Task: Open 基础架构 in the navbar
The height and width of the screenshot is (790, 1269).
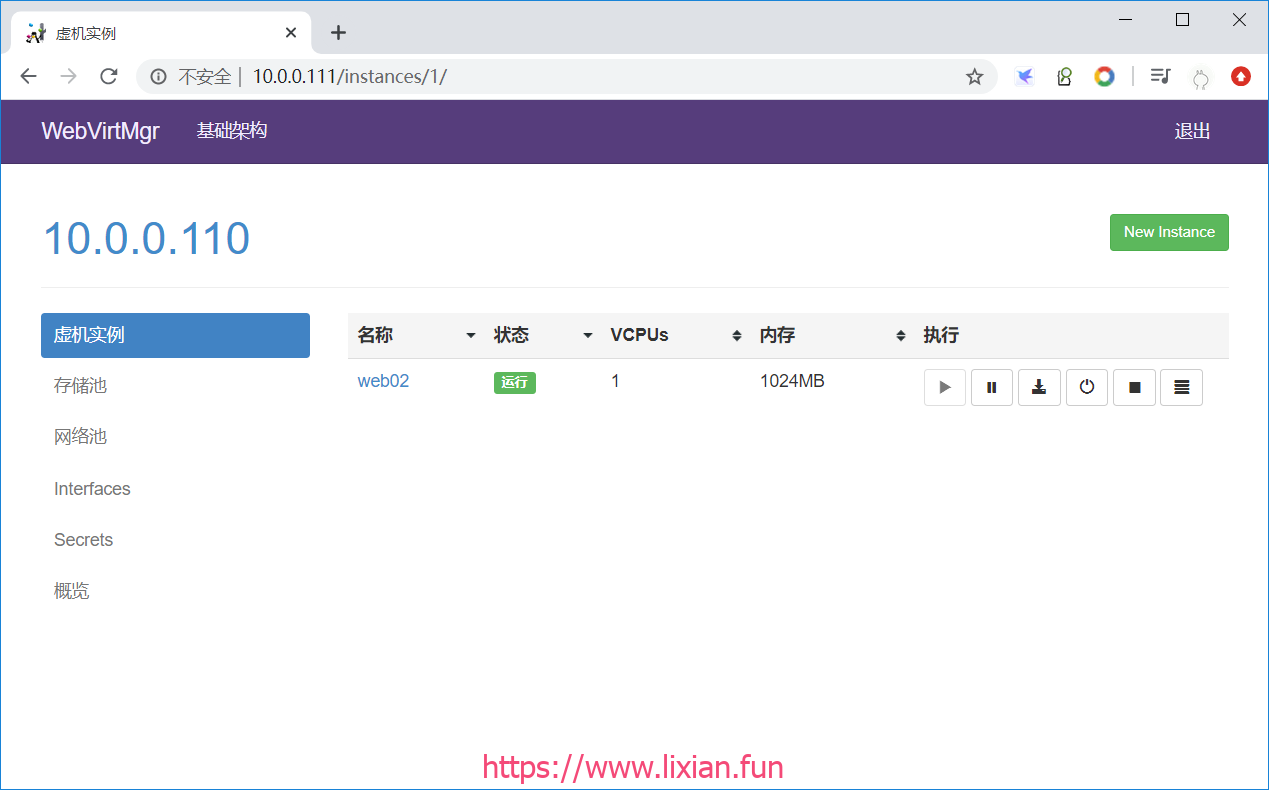Action: [232, 131]
